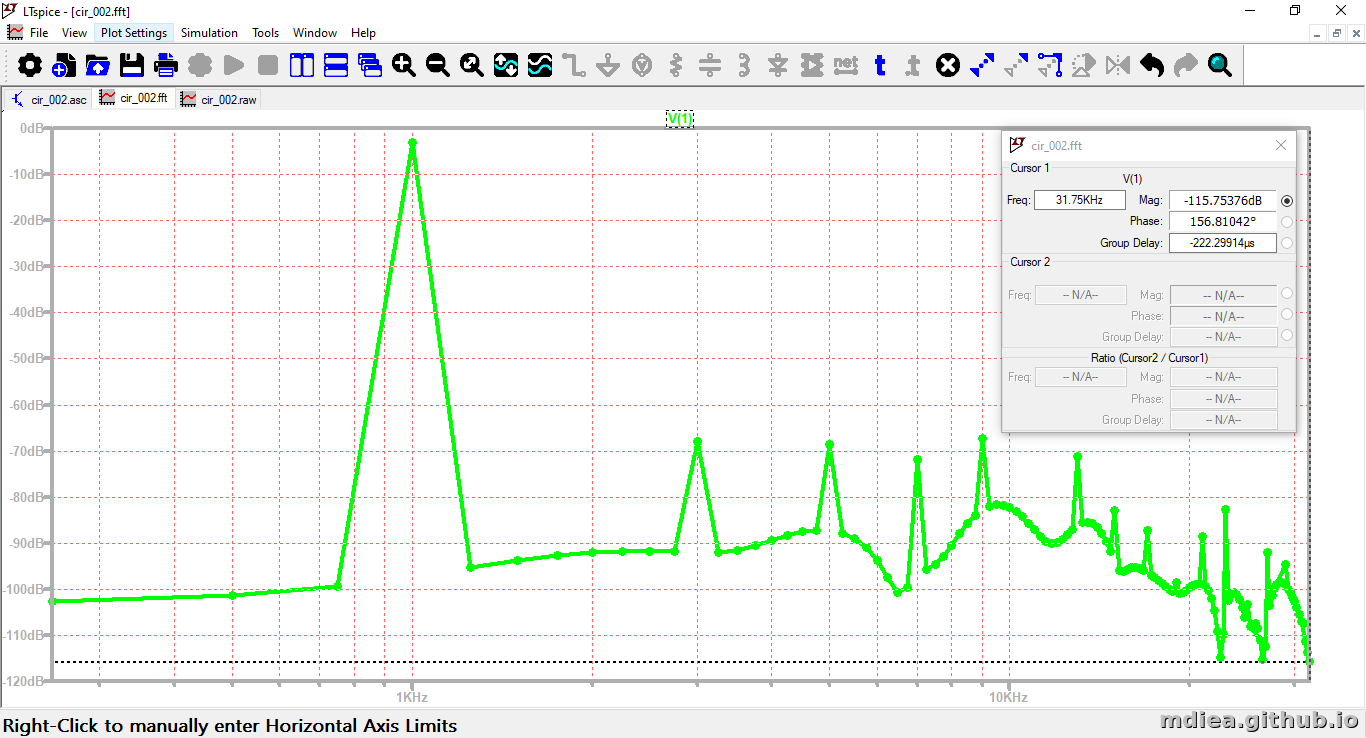Open the Window menu
Image resolution: width=1366 pixels, height=738 pixels.
315,33
